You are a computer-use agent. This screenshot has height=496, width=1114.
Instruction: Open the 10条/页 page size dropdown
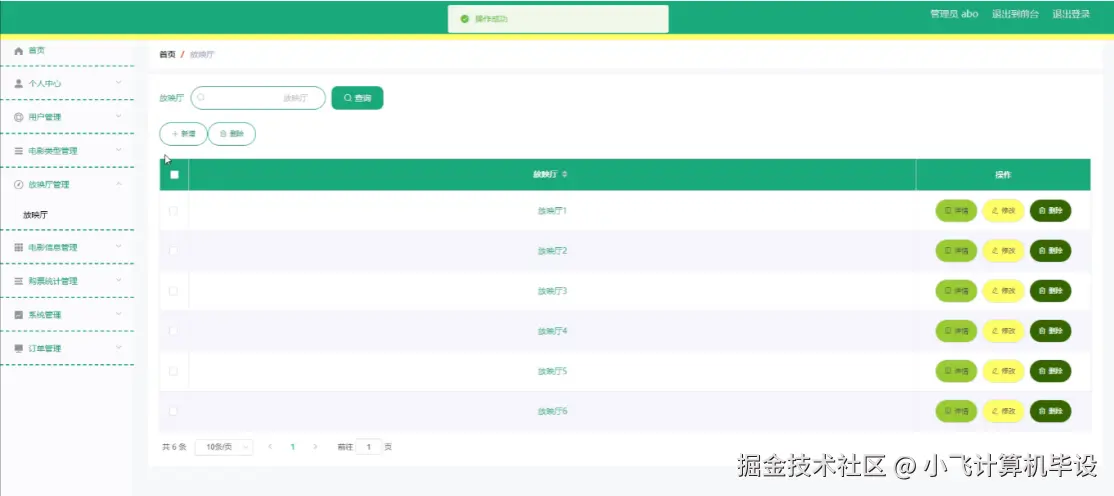click(224, 447)
